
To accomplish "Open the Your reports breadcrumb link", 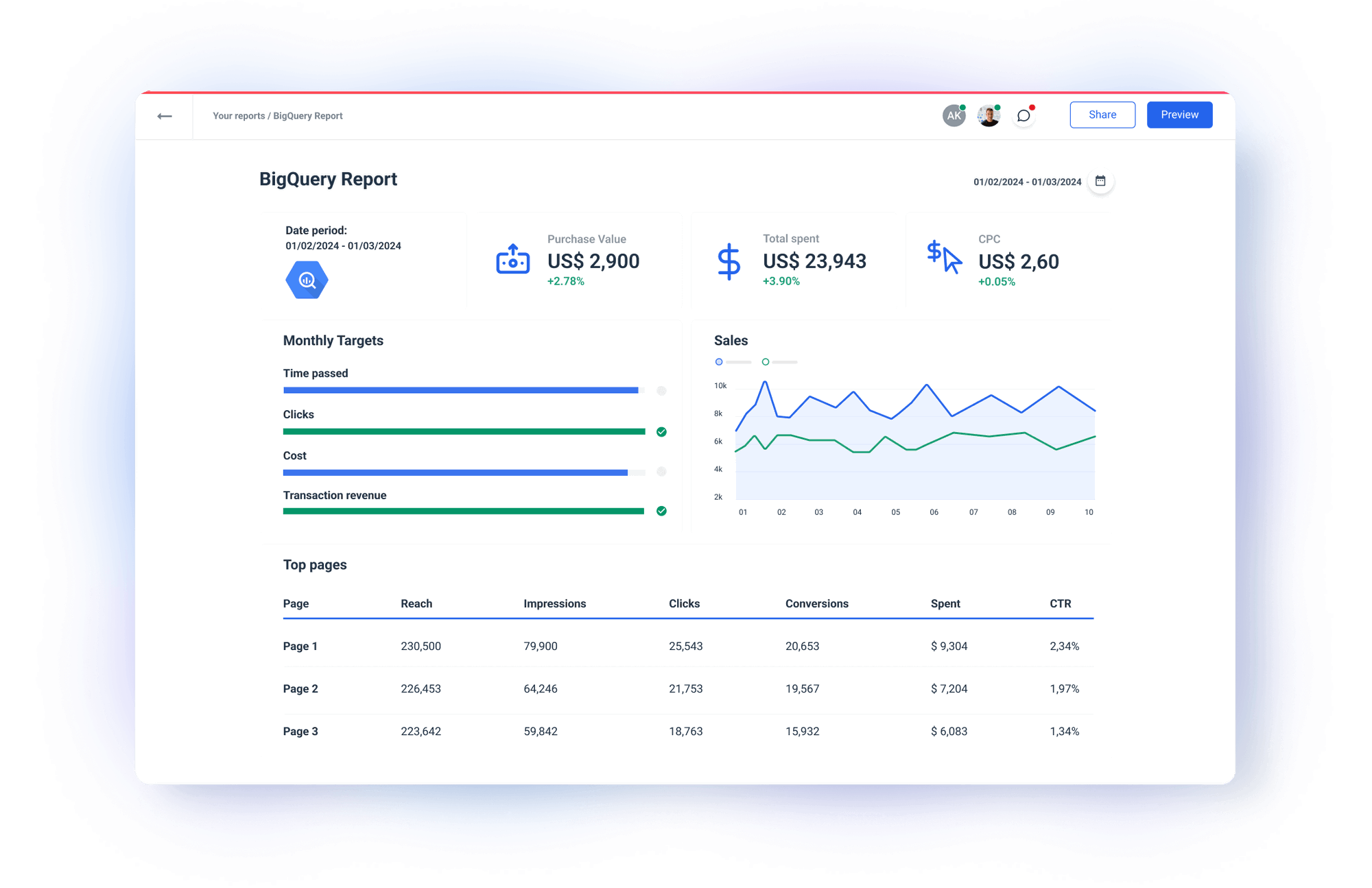I will pyautogui.click(x=239, y=115).
